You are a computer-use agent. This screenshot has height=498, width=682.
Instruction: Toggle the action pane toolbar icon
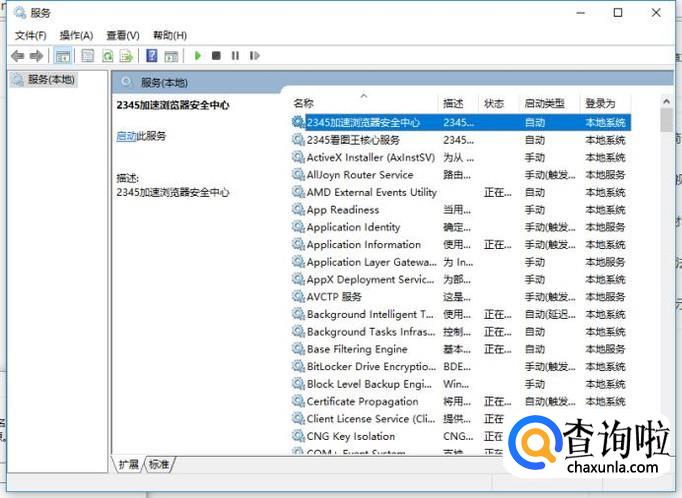[x=171, y=56]
